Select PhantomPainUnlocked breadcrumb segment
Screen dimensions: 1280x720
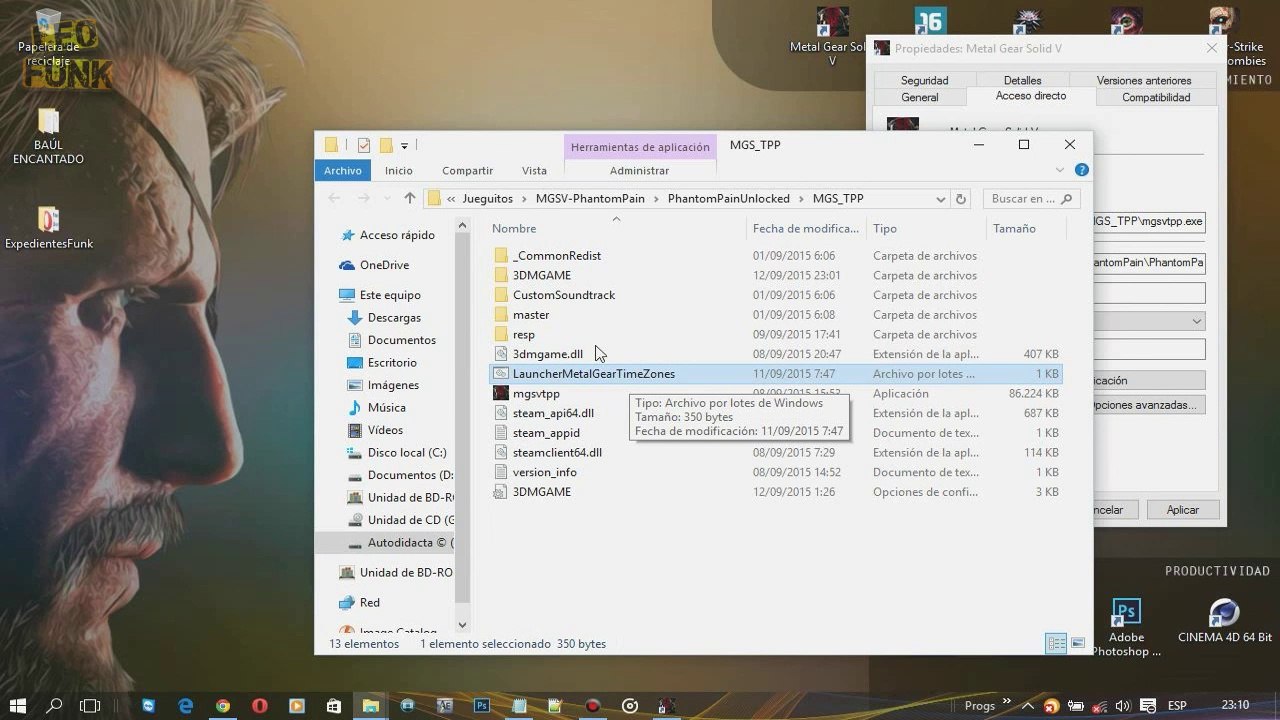[x=729, y=199]
